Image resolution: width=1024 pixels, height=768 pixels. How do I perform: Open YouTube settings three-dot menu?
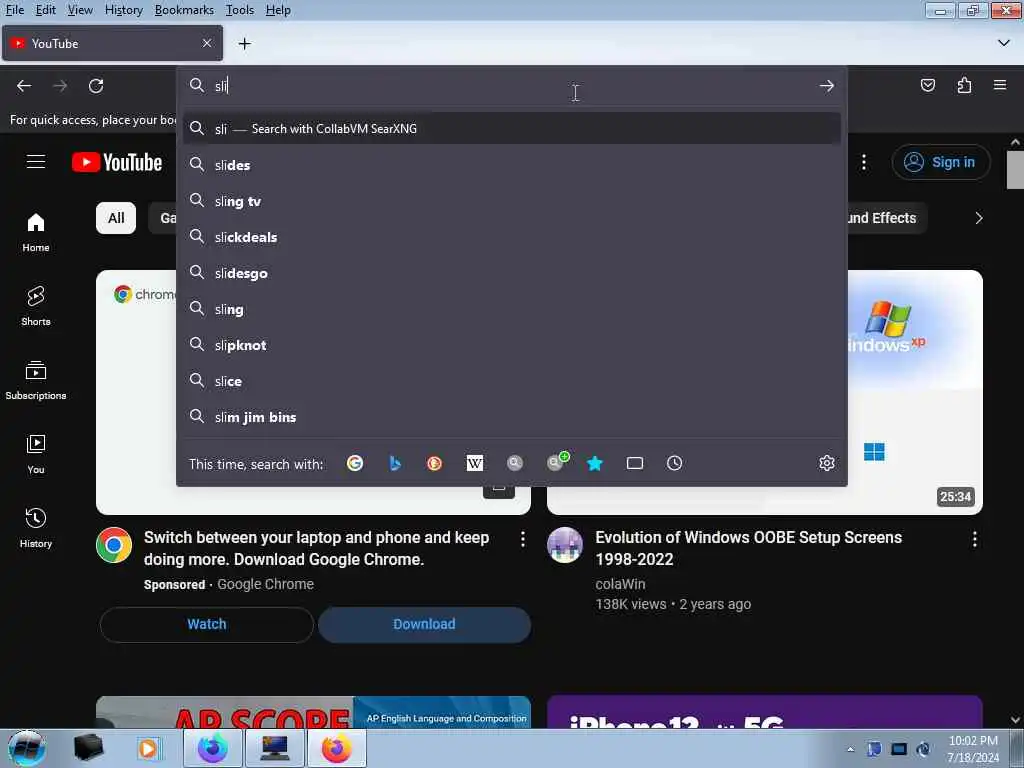pos(863,162)
